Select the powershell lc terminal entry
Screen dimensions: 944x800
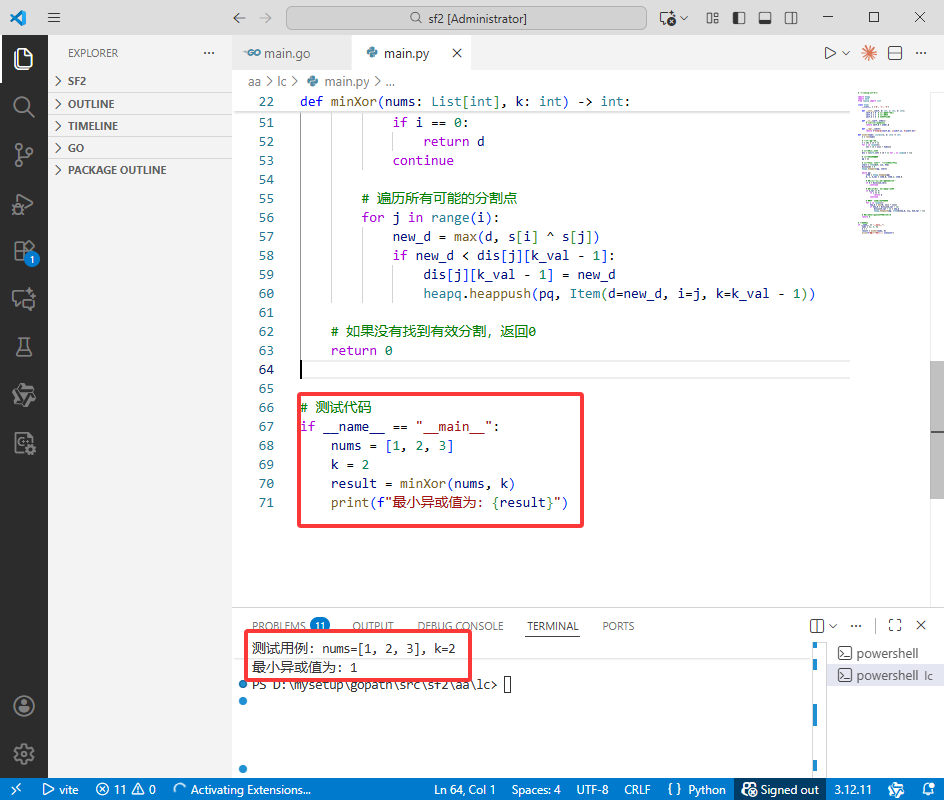pos(885,675)
